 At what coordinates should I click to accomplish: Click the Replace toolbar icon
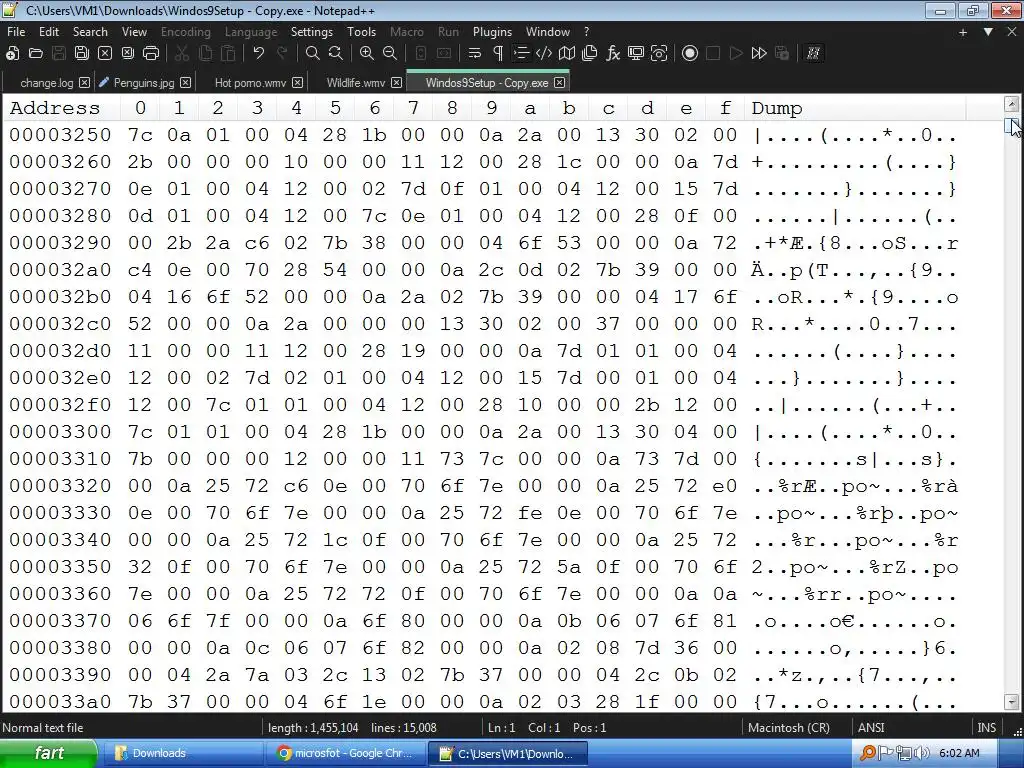pyautogui.click(x=336, y=54)
